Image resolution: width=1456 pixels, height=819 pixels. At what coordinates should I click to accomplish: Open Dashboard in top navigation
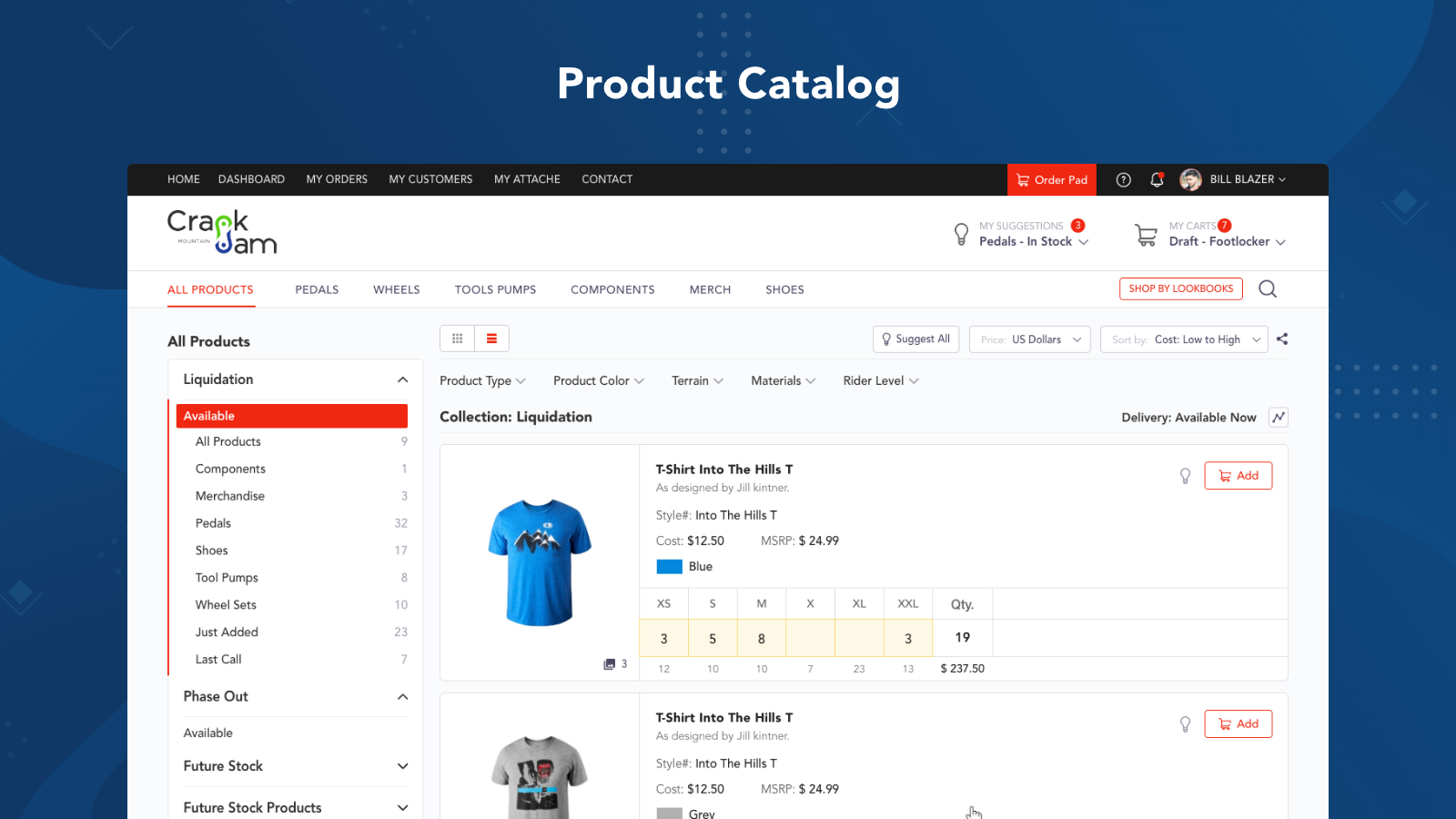tap(251, 179)
